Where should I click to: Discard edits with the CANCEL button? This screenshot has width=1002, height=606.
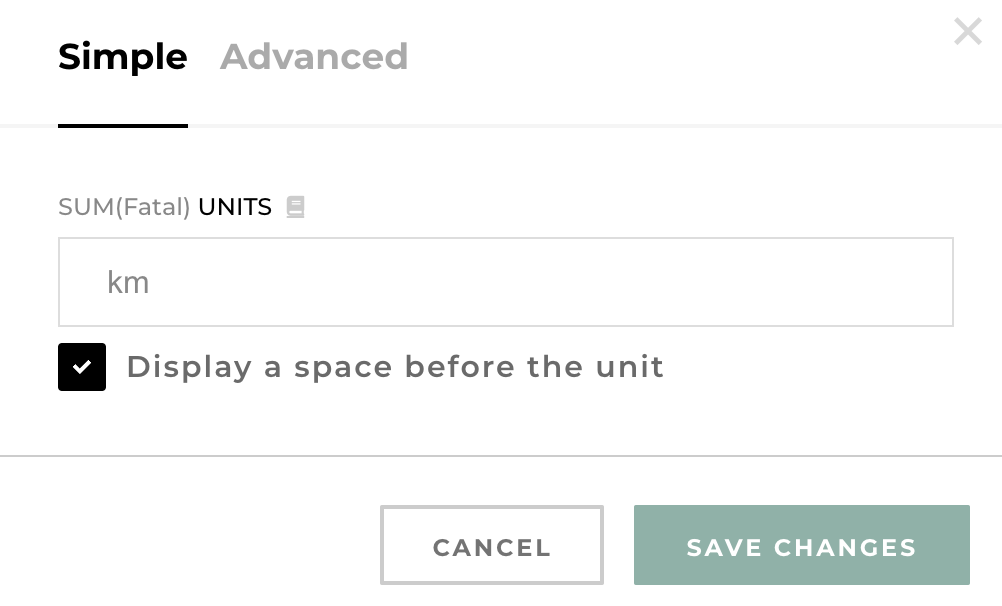[492, 545]
